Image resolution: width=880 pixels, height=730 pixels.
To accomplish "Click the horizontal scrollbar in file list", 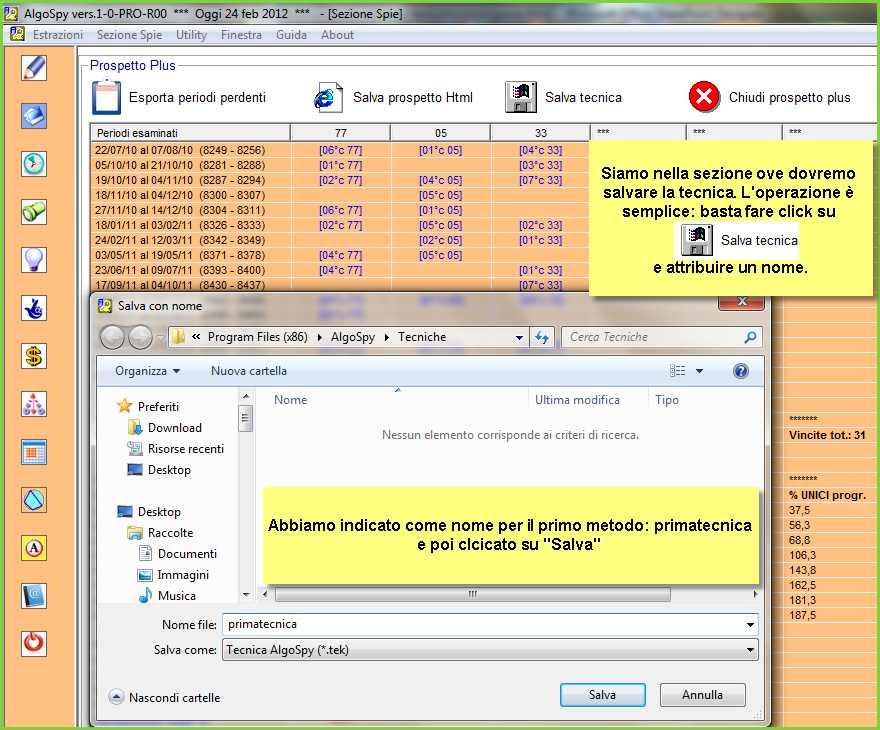I will click(x=473, y=594).
